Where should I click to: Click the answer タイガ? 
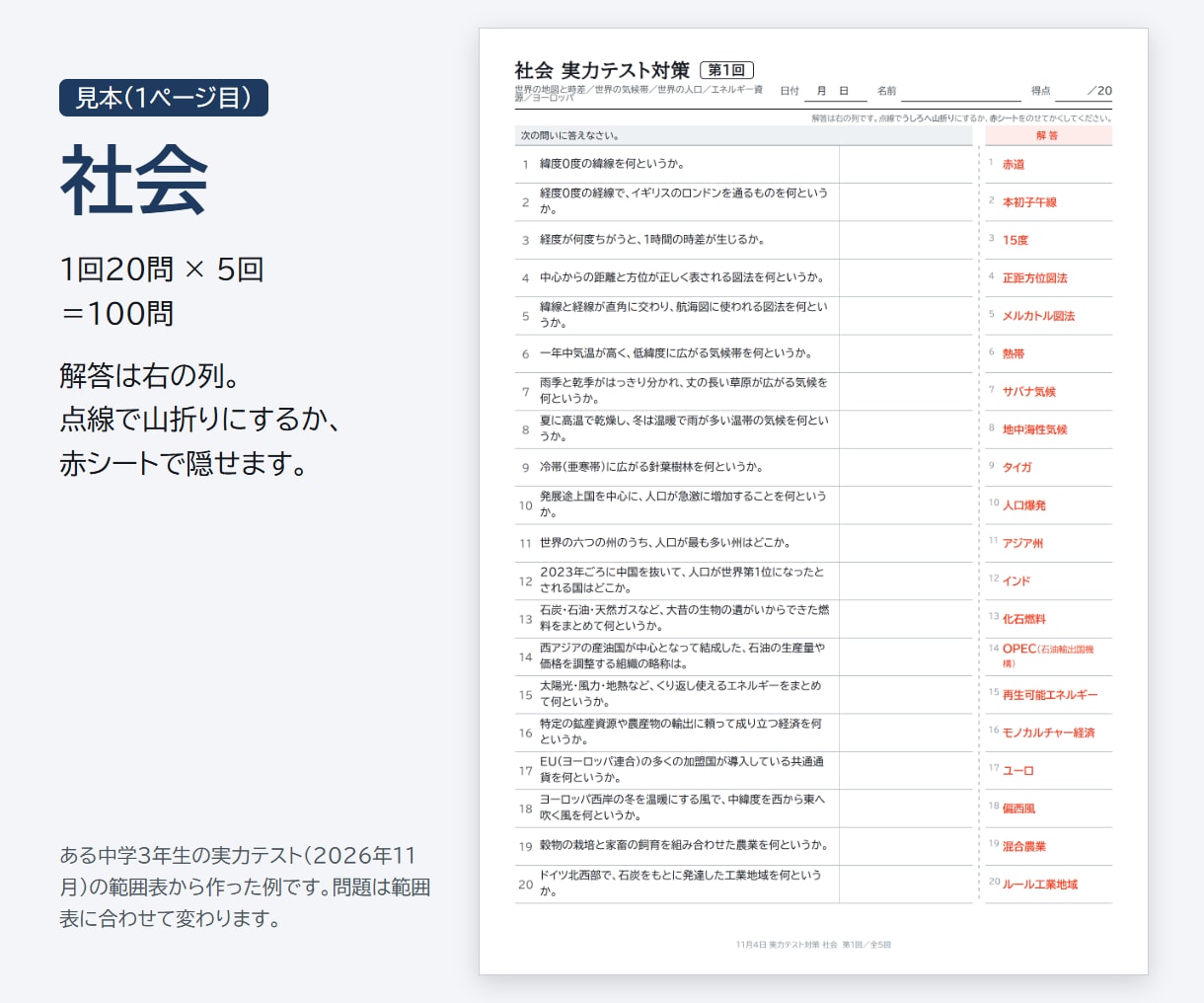pyautogui.click(x=1017, y=467)
